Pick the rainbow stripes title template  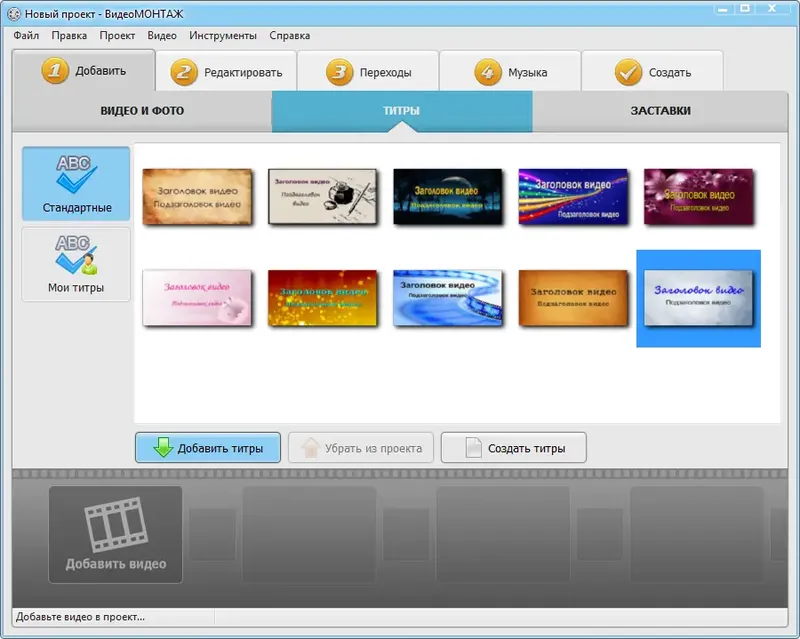click(573, 197)
